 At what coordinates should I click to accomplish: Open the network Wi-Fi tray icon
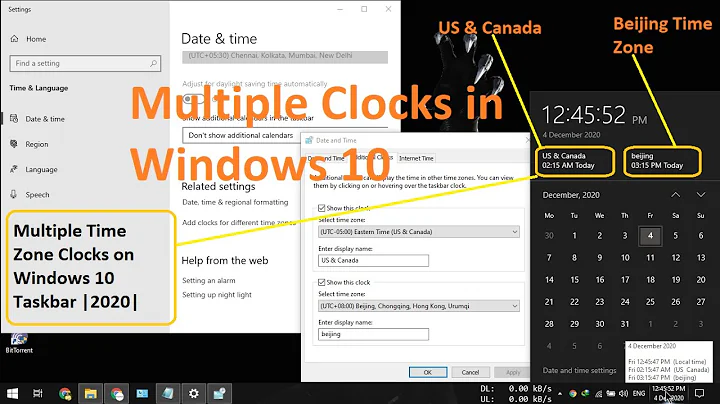click(598, 393)
